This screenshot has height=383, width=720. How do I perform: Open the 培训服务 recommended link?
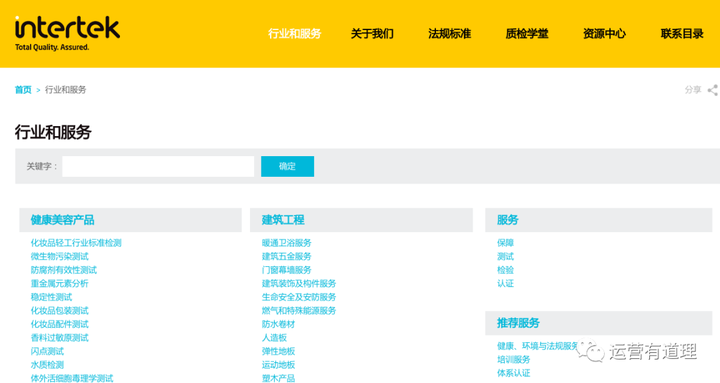coord(513,360)
